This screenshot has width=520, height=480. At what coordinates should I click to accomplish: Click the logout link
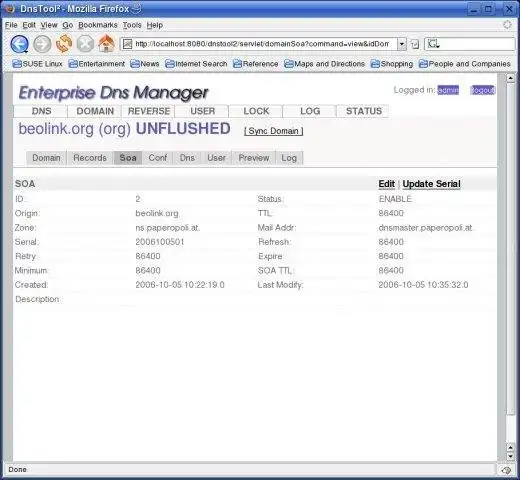point(482,90)
